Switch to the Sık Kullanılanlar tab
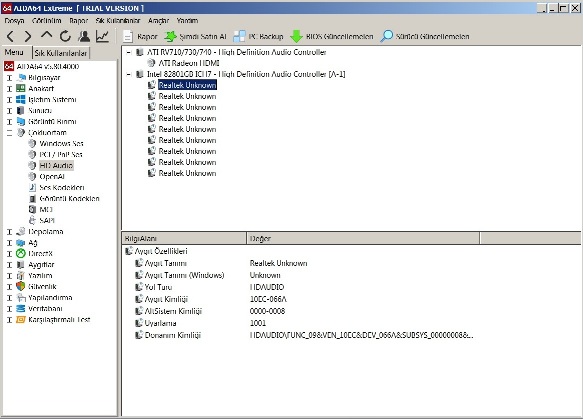 [61, 53]
